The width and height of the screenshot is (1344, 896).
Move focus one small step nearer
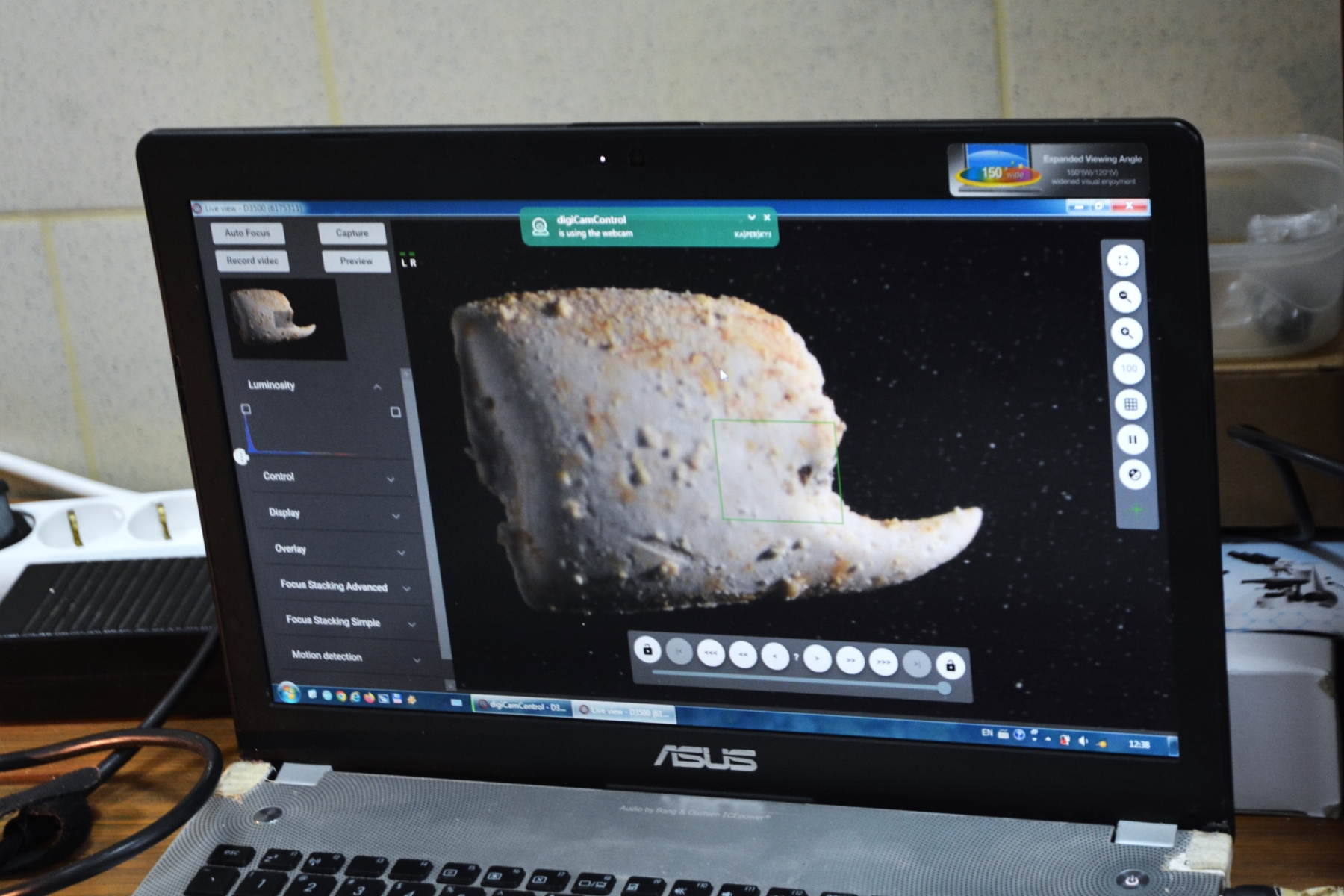coord(775,656)
